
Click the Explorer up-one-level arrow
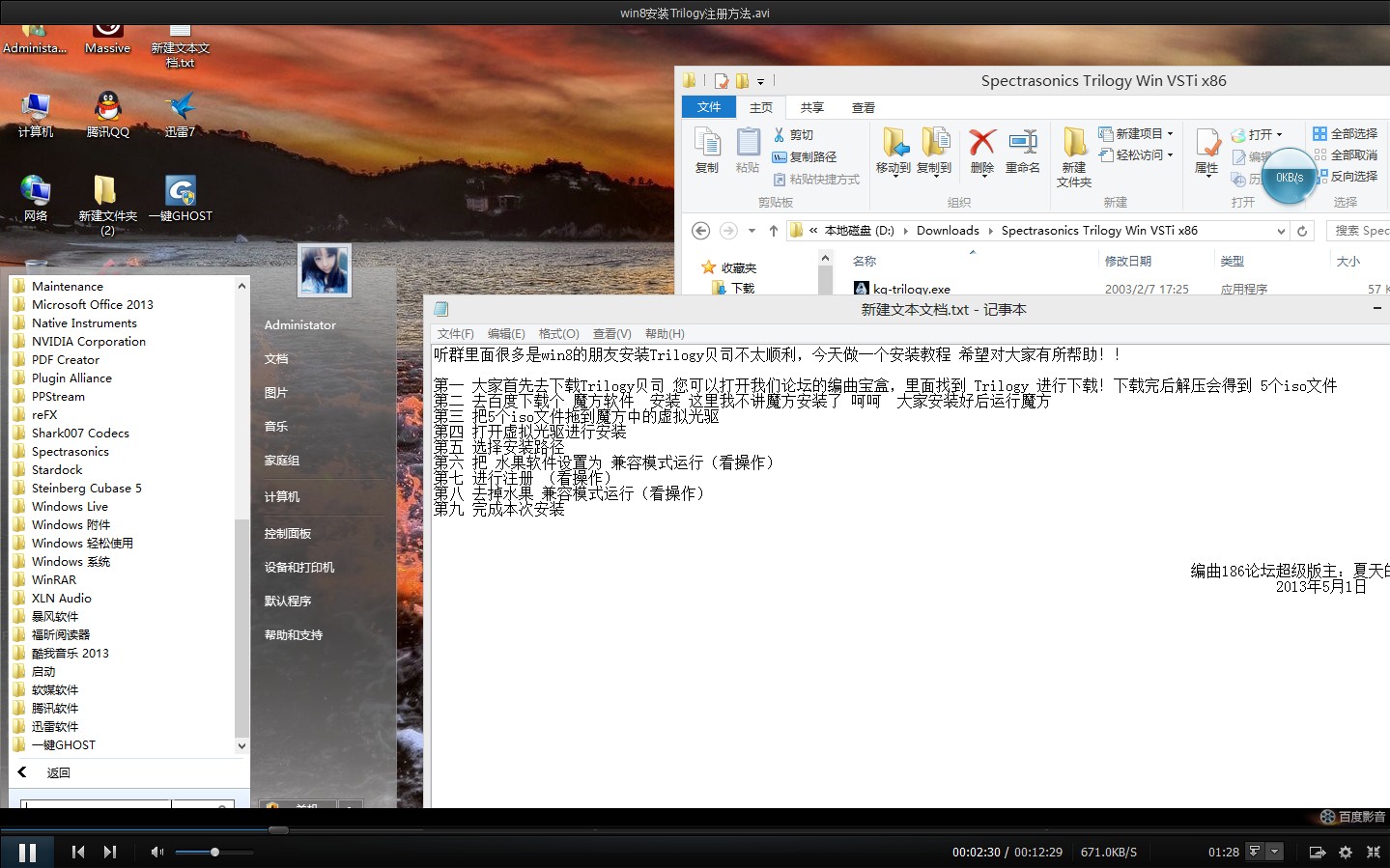[x=774, y=231]
